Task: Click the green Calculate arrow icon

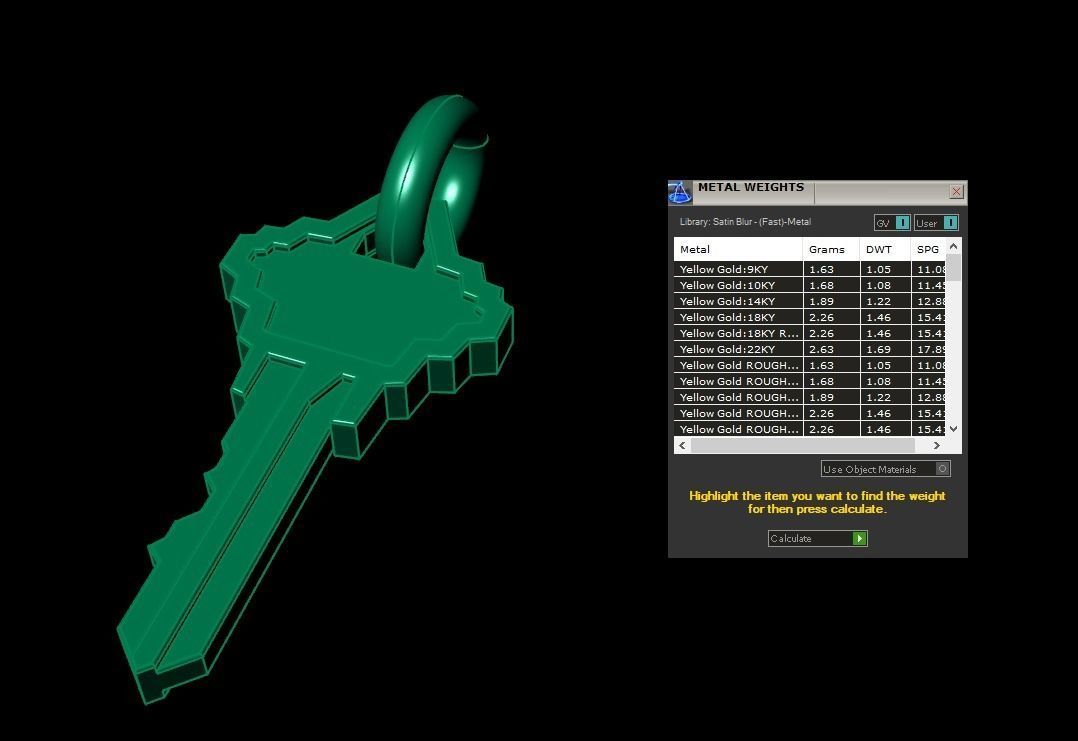Action: coord(859,538)
